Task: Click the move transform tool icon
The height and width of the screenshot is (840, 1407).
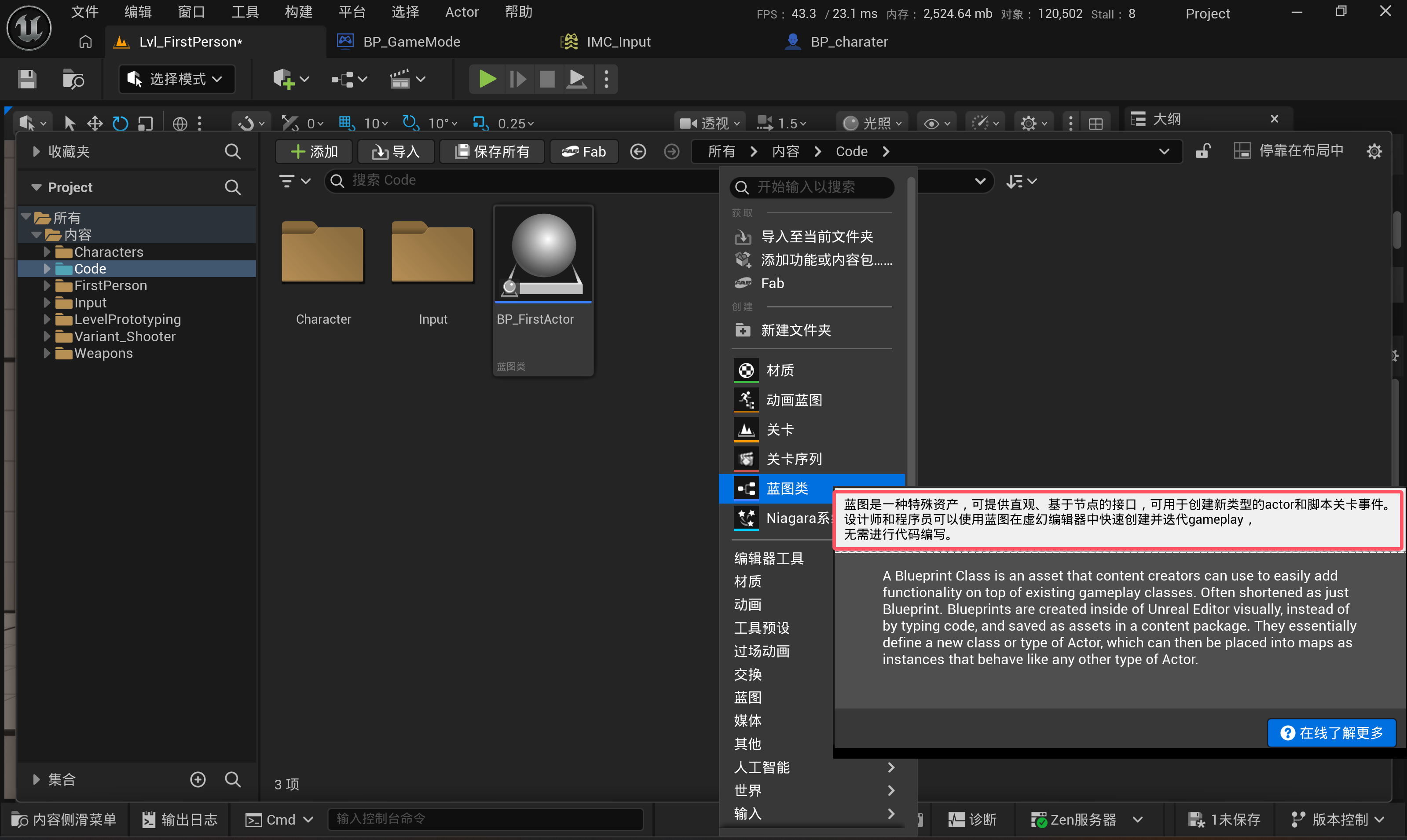Action: [x=95, y=123]
